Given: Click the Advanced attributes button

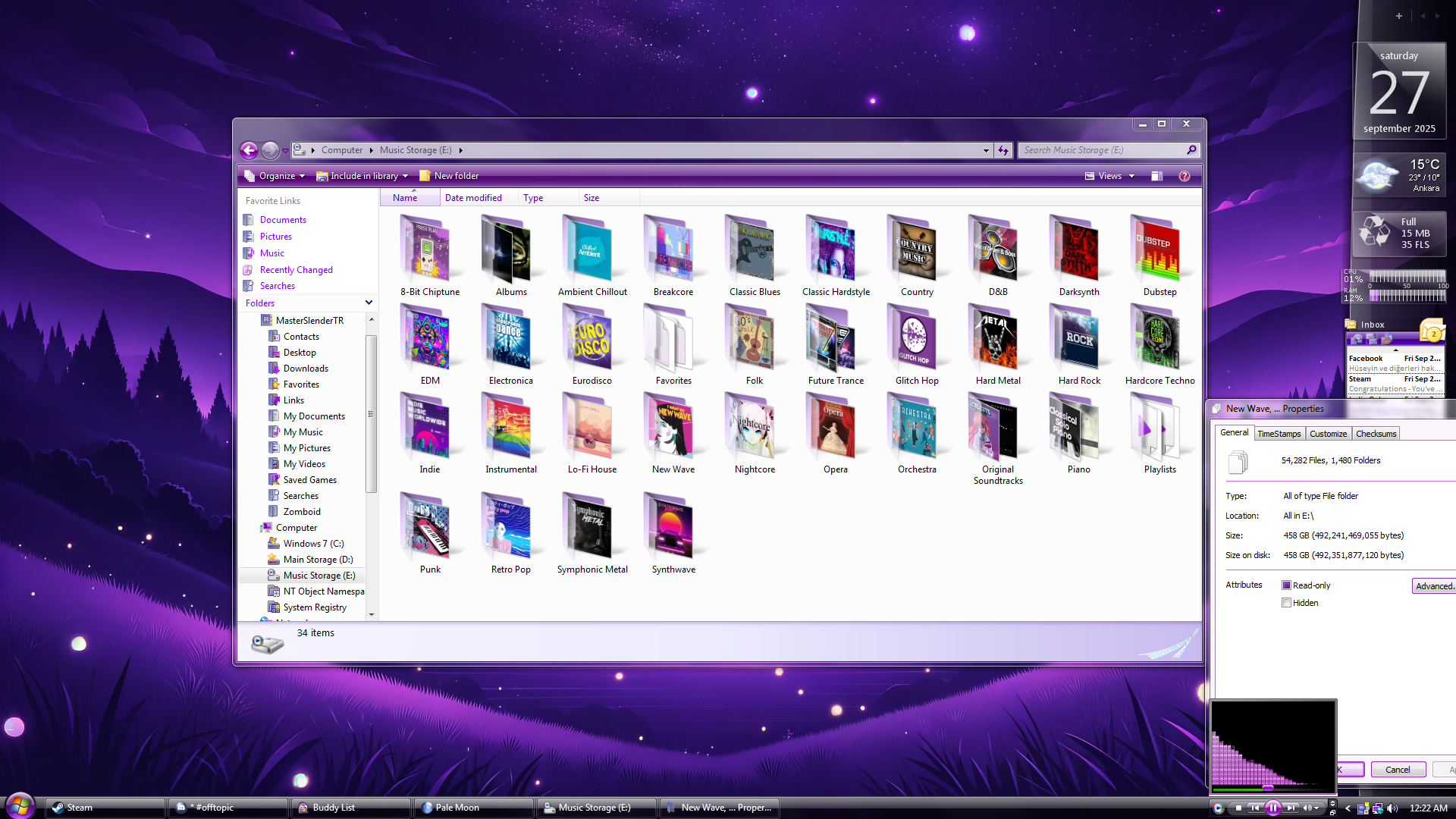Looking at the screenshot, I should click(1434, 586).
